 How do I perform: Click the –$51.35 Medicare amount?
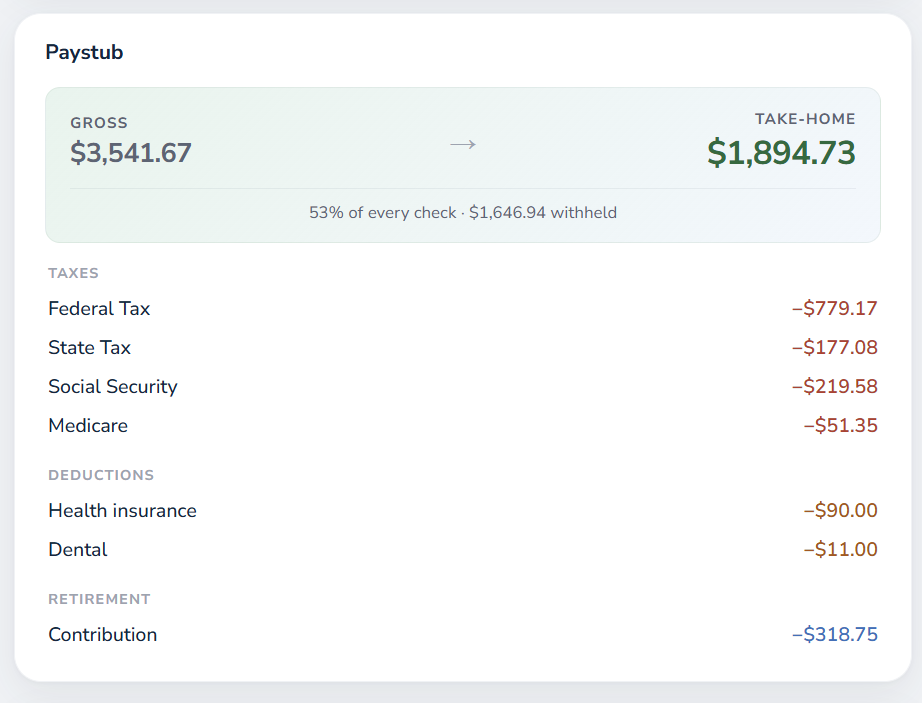(841, 426)
